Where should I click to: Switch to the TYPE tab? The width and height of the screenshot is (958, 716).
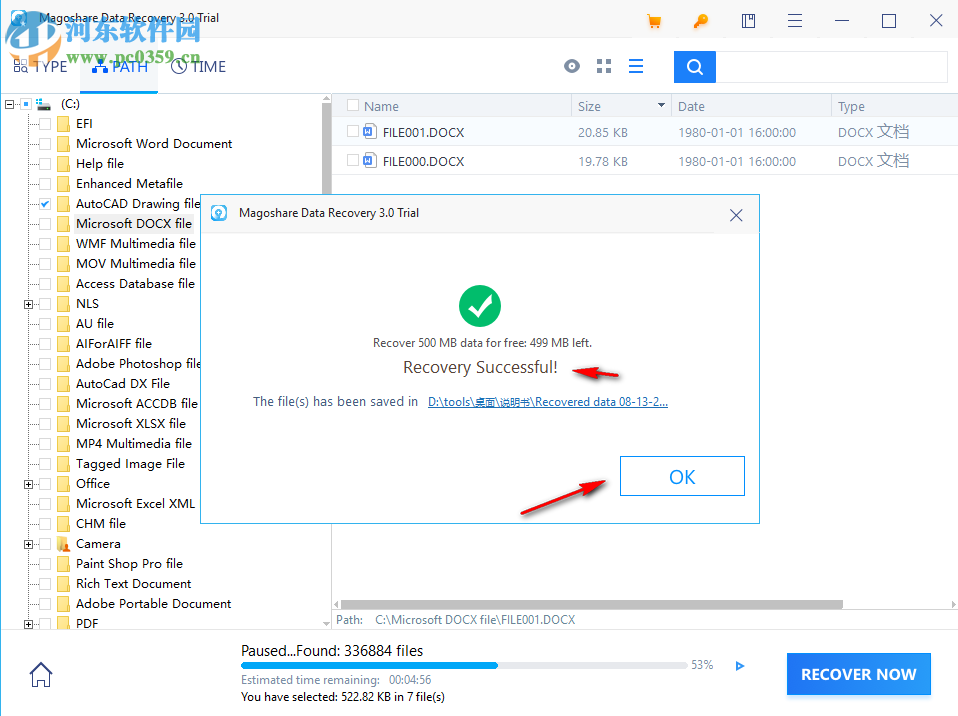coord(41,66)
